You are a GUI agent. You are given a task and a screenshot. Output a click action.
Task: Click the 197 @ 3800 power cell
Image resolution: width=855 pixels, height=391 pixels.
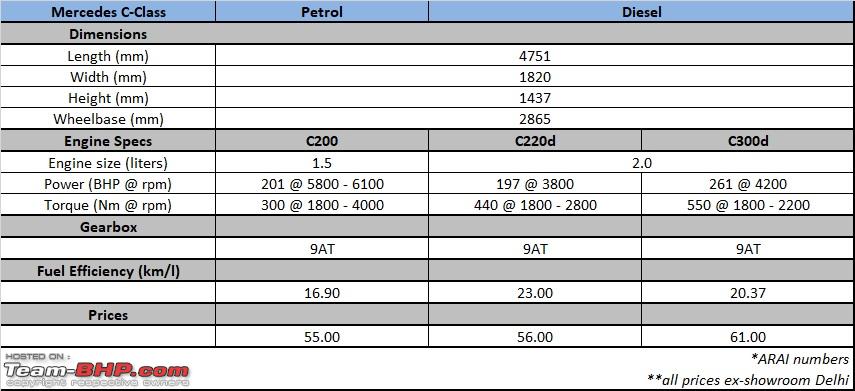point(535,184)
